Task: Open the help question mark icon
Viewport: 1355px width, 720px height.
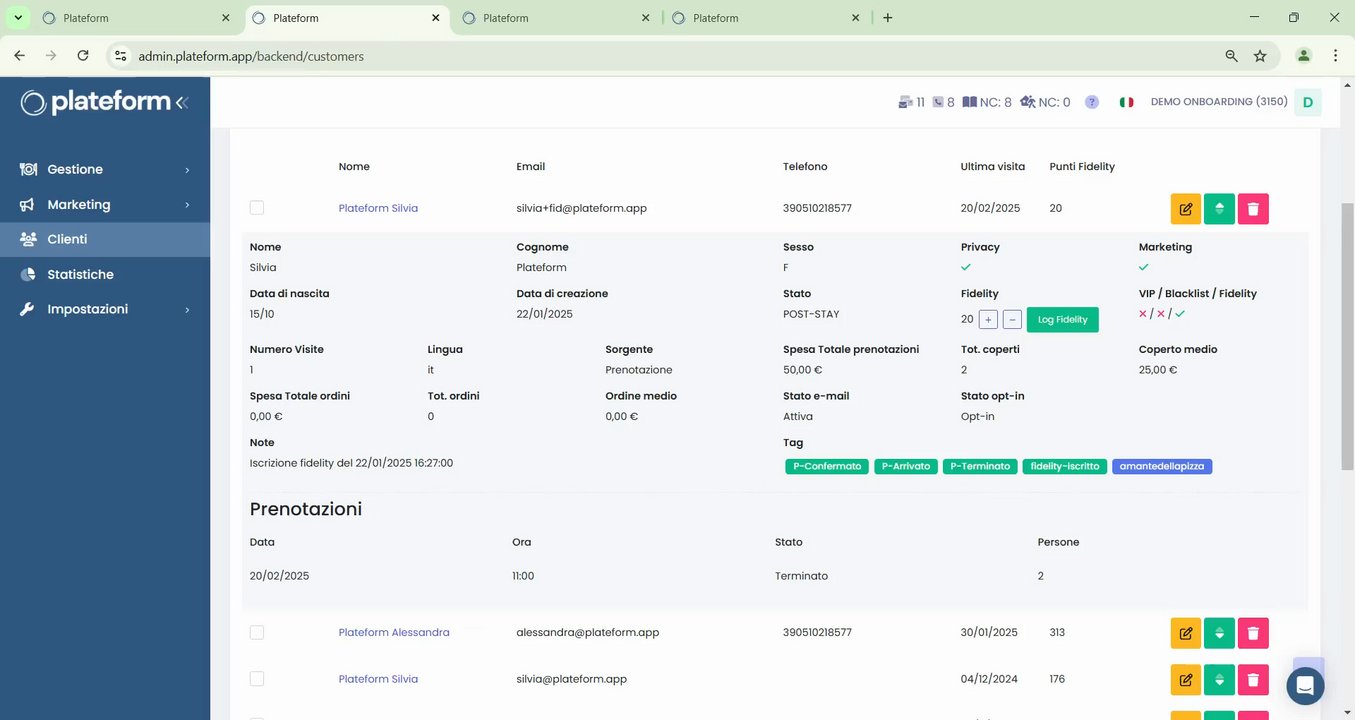Action: (x=1092, y=102)
